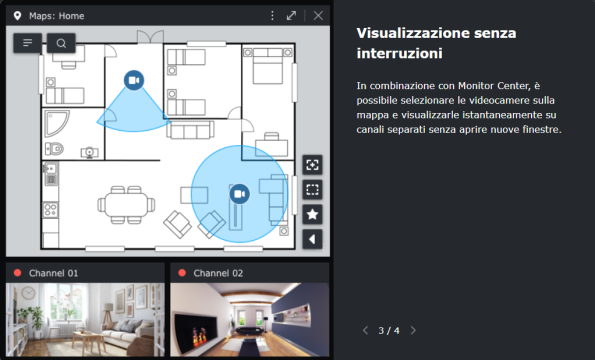Go to the next tutorial page

pos(413,330)
